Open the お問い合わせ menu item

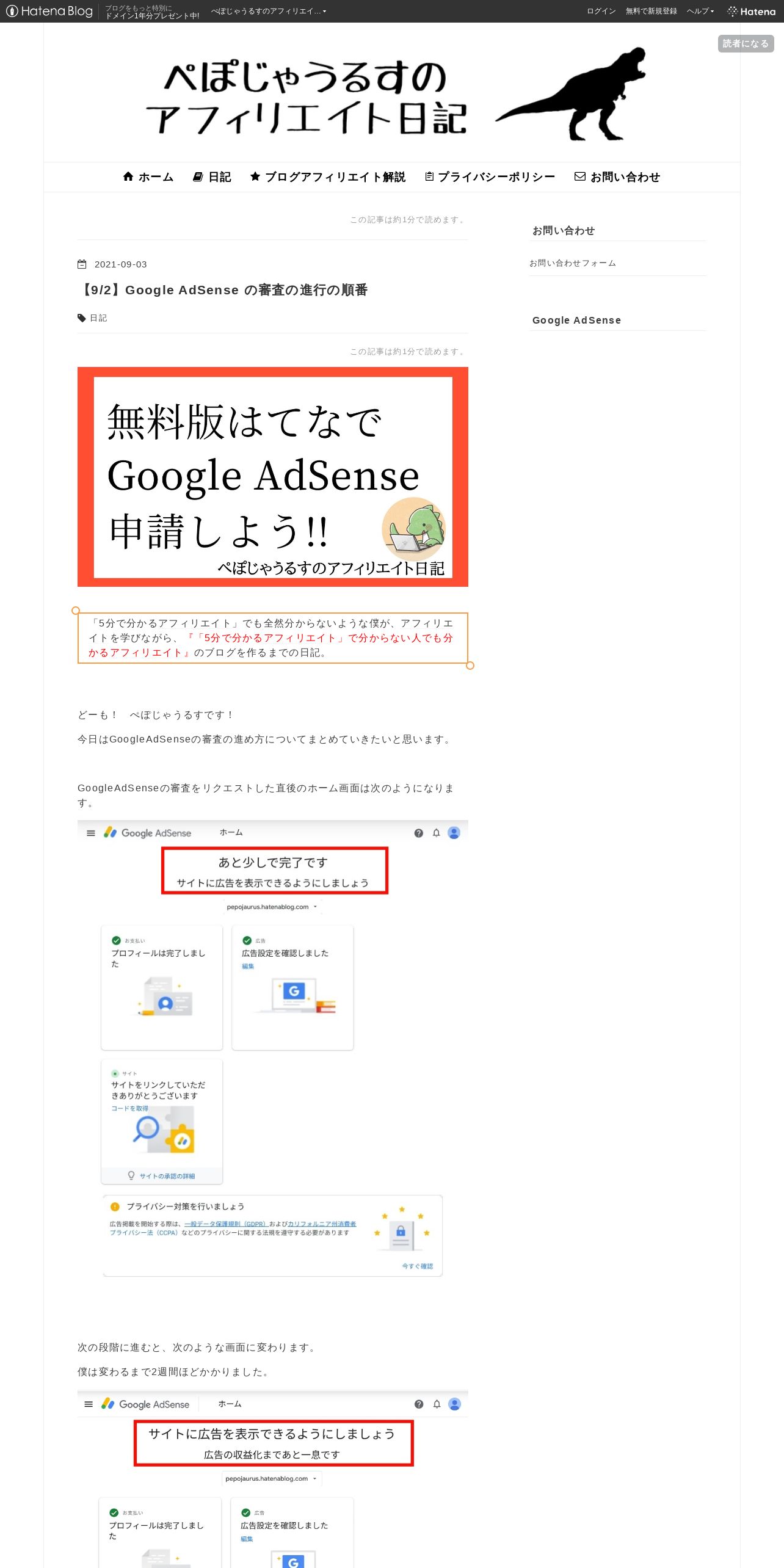pos(617,177)
